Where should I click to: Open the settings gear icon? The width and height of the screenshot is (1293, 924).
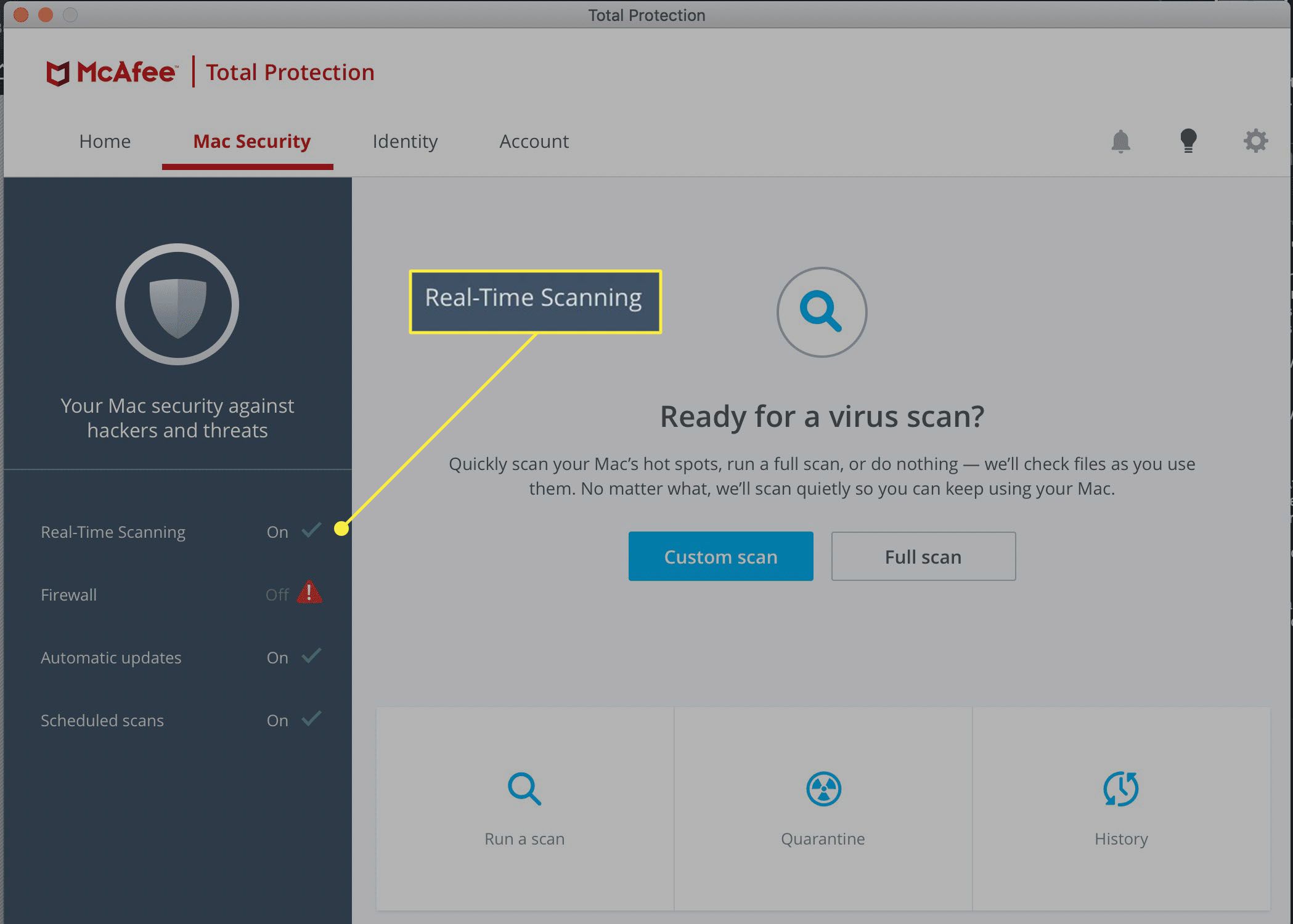point(1255,141)
